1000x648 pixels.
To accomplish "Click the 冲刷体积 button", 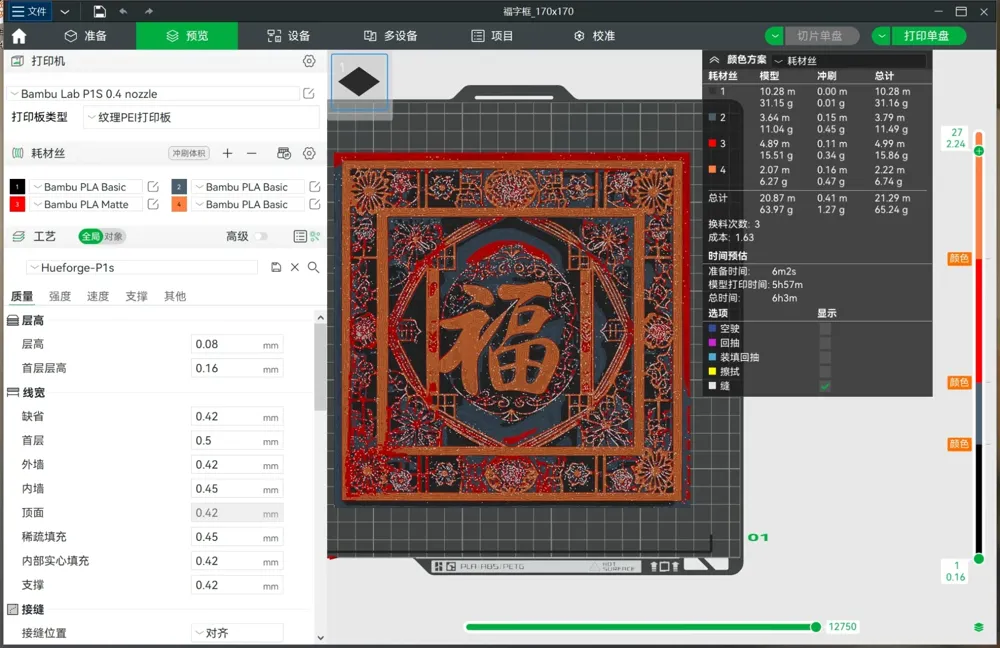I will pyautogui.click(x=189, y=153).
